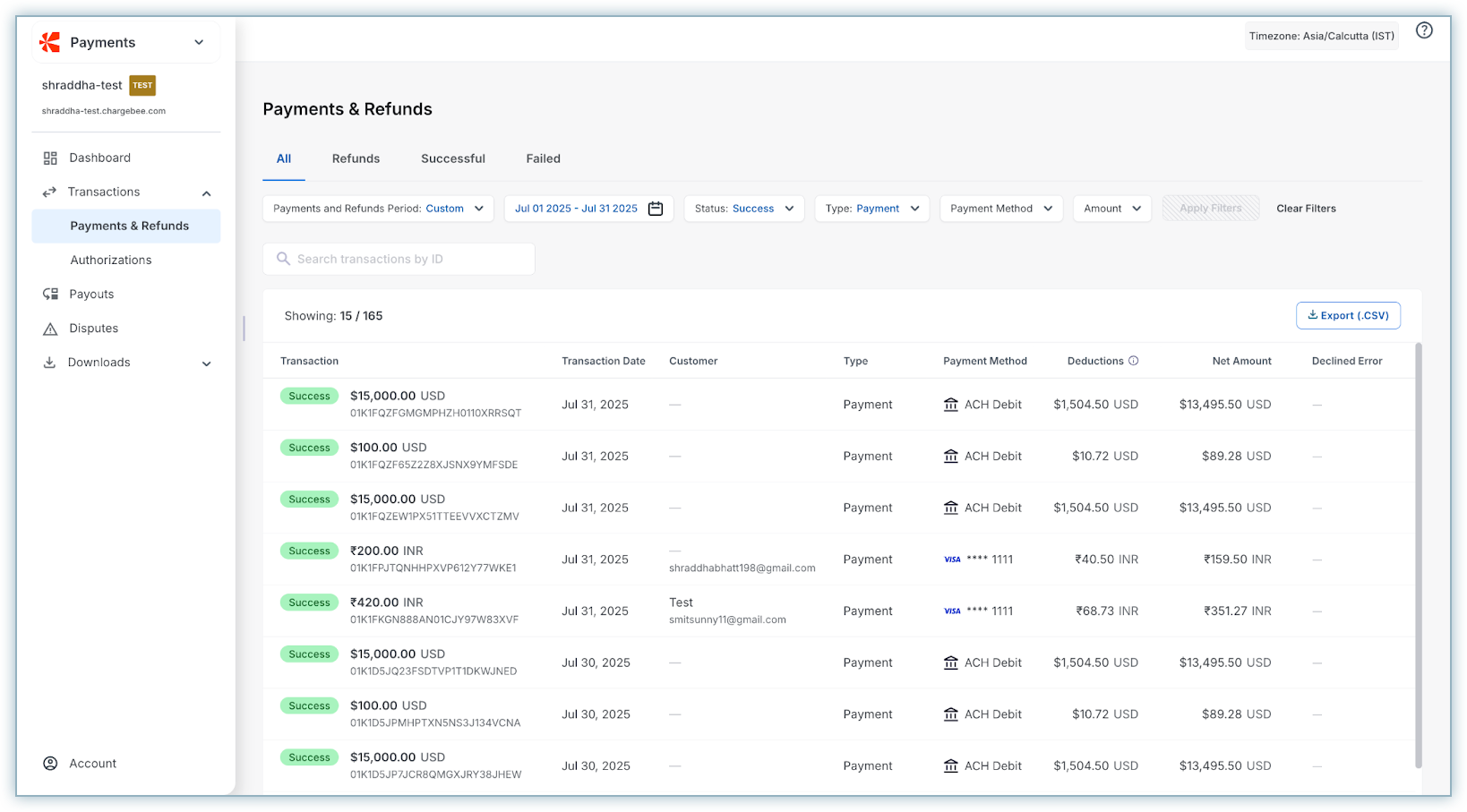Open the help question mark icon
Image resolution: width=1467 pixels, height=812 pixels.
click(1424, 30)
